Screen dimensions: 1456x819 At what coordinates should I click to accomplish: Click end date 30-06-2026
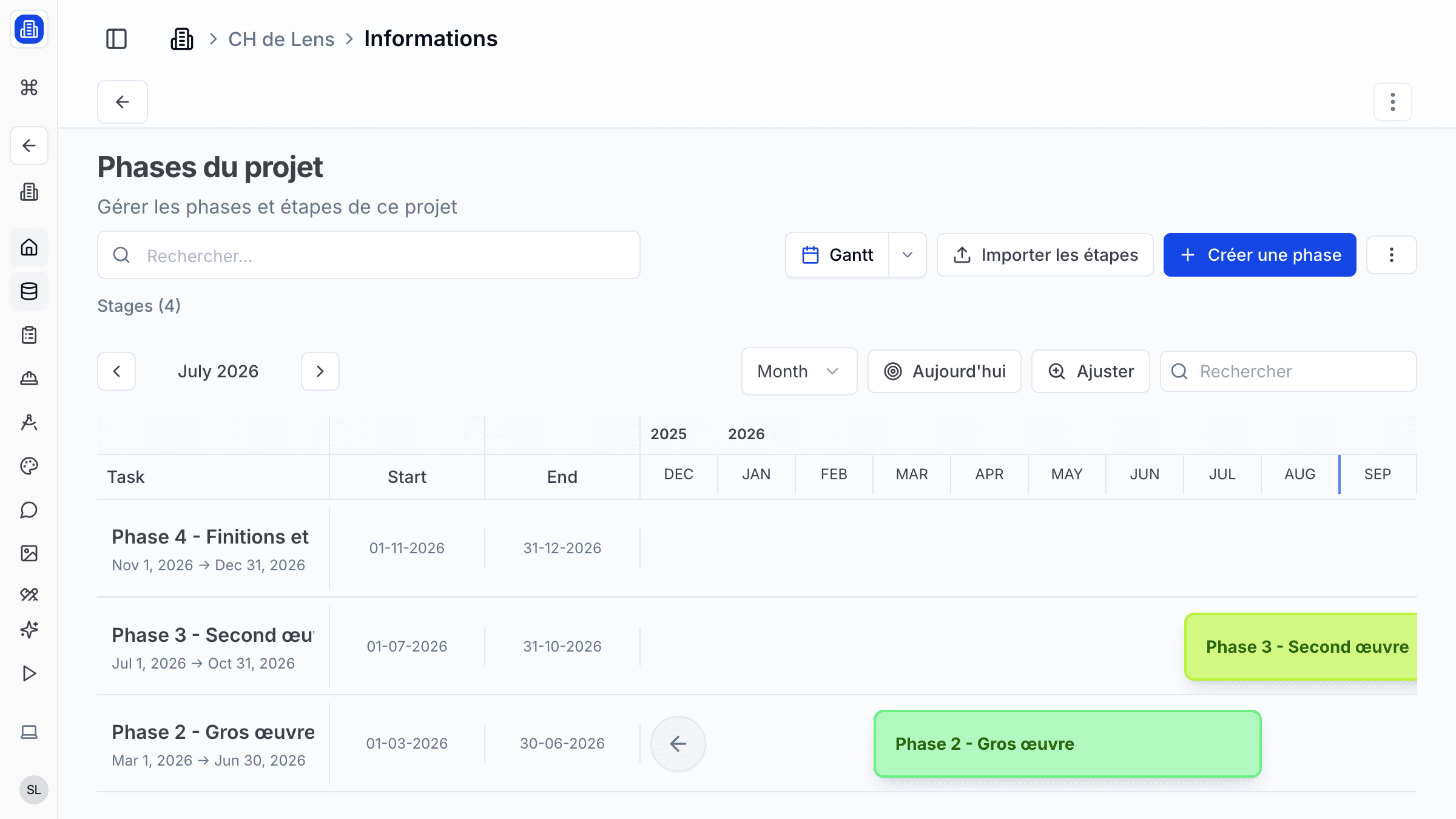(562, 743)
